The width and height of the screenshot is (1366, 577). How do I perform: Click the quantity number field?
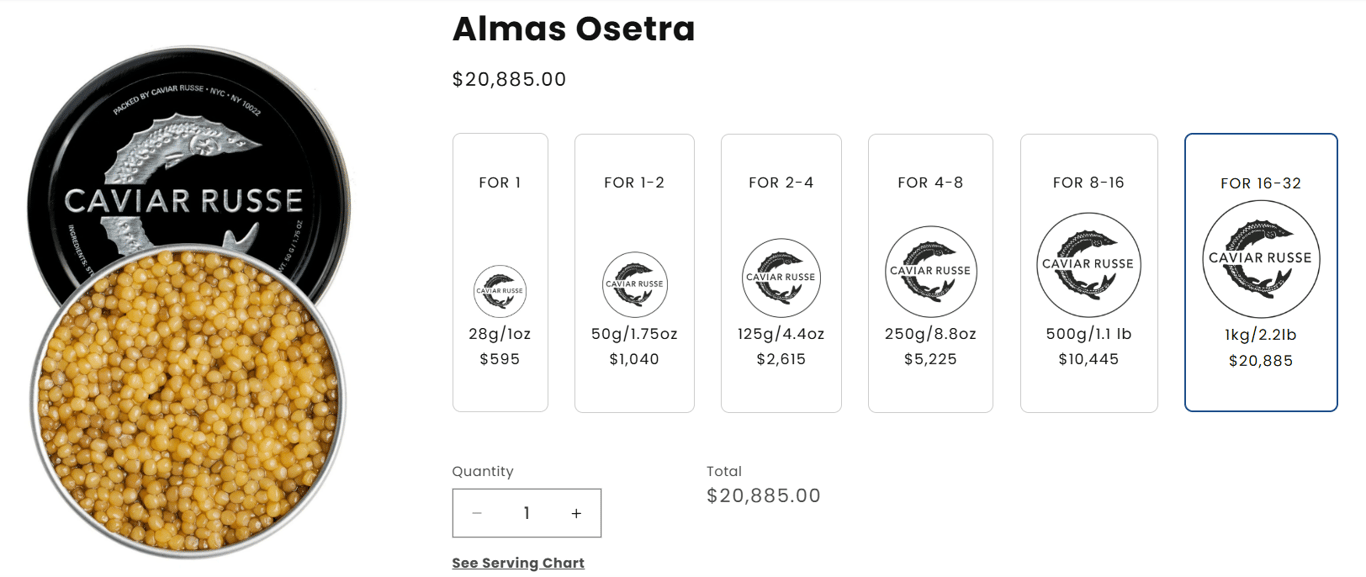[x=526, y=513]
